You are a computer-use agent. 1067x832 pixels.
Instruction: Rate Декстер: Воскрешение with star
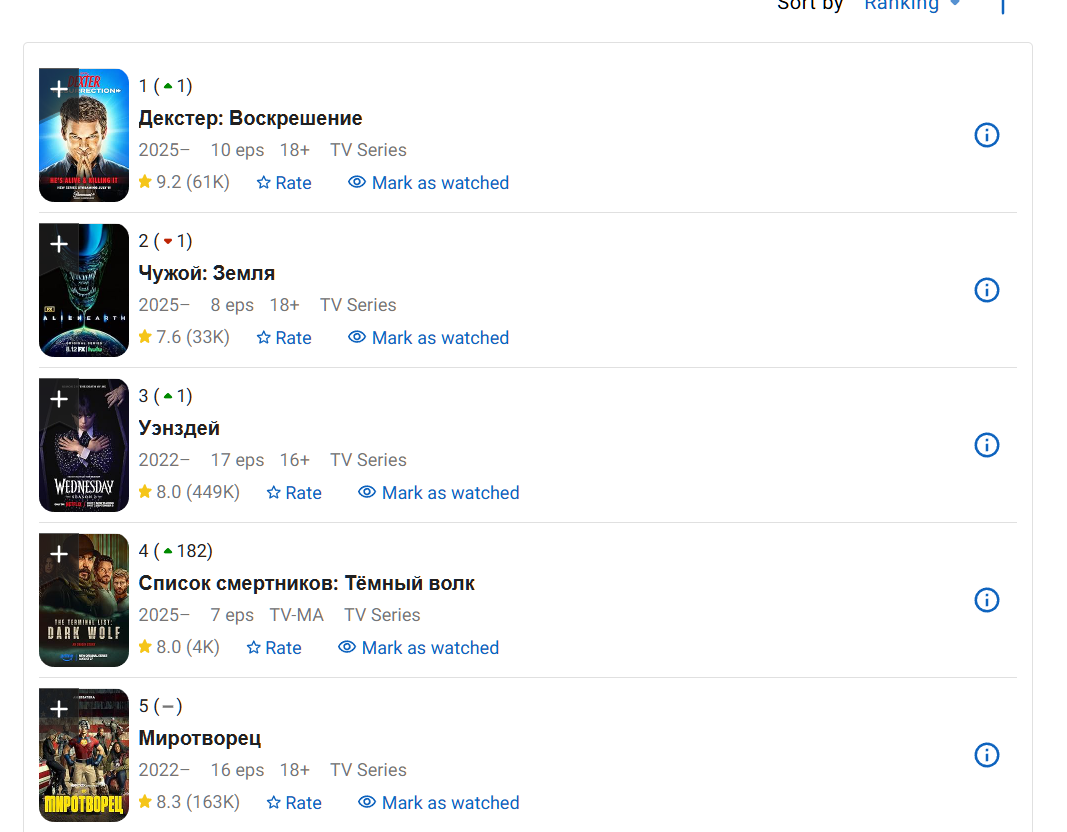point(284,182)
